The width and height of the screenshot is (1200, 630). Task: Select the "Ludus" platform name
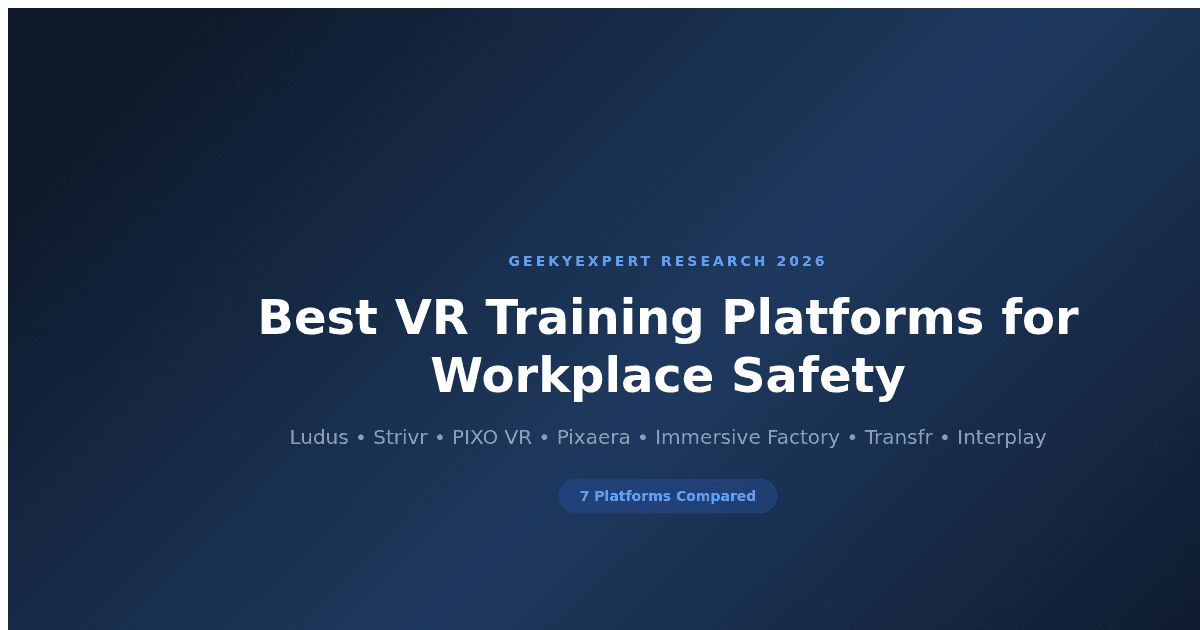(319, 437)
